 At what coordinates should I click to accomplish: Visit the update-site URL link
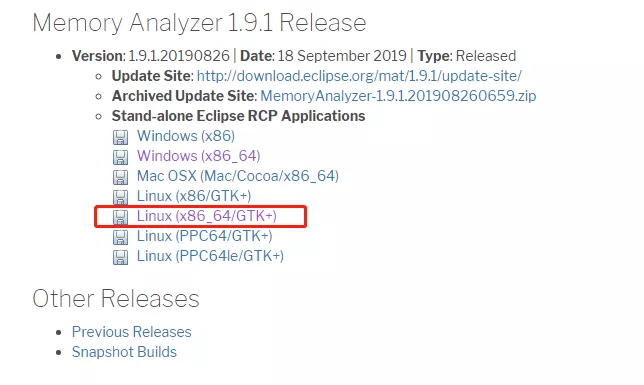tap(359, 76)
